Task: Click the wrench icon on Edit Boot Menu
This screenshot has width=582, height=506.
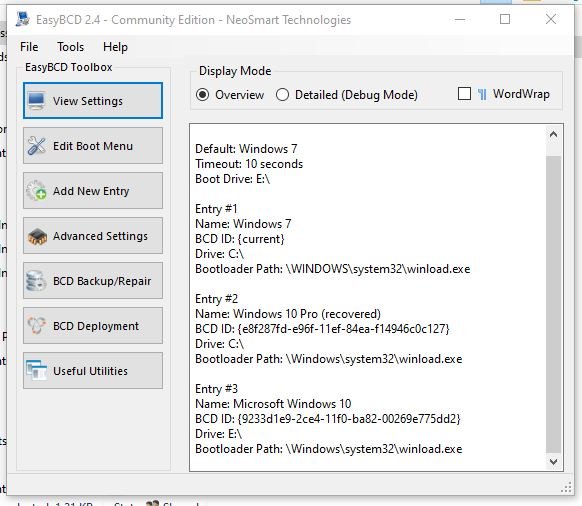Action: [x=37, y=146]
